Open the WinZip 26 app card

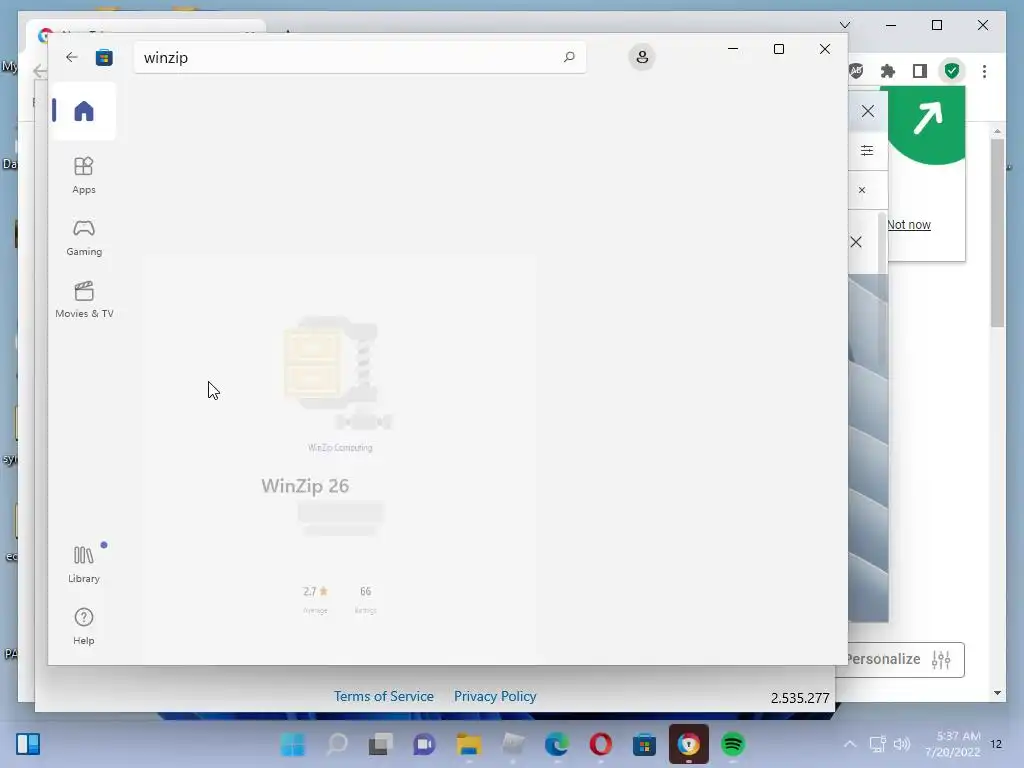(x=339, y=457)
